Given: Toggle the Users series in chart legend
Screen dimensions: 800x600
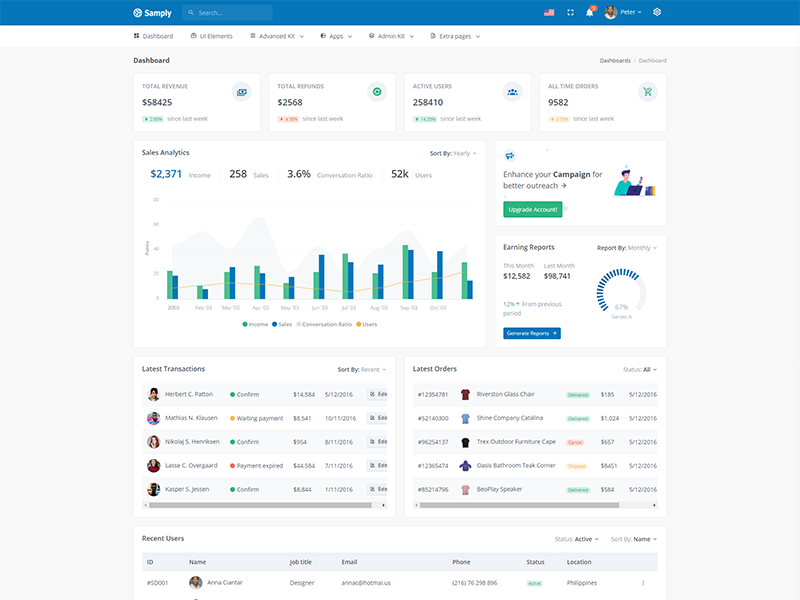Looking at the screenshot, I should point(366,324).
